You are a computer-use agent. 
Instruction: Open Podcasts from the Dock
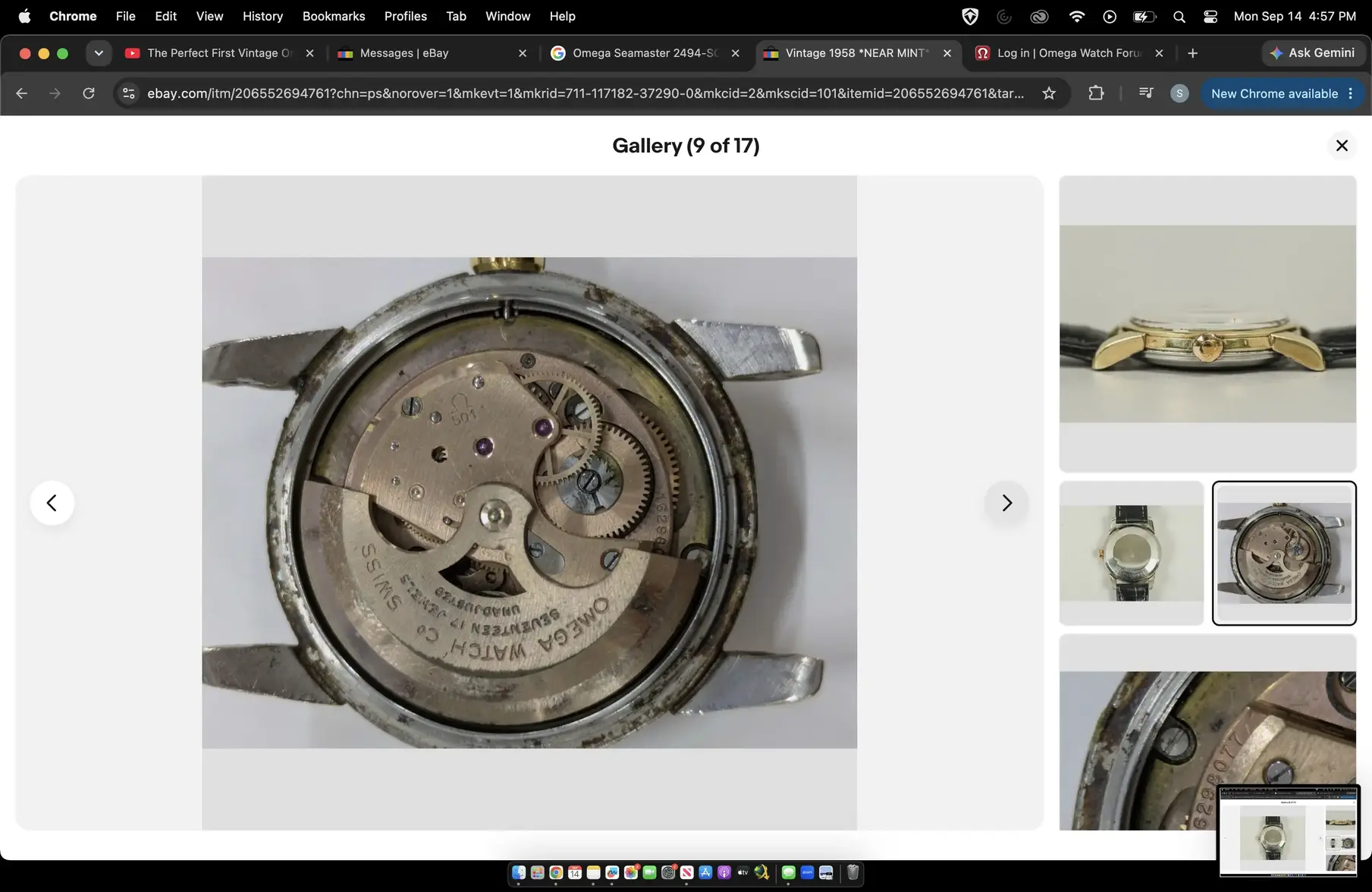tap(724, 872)
